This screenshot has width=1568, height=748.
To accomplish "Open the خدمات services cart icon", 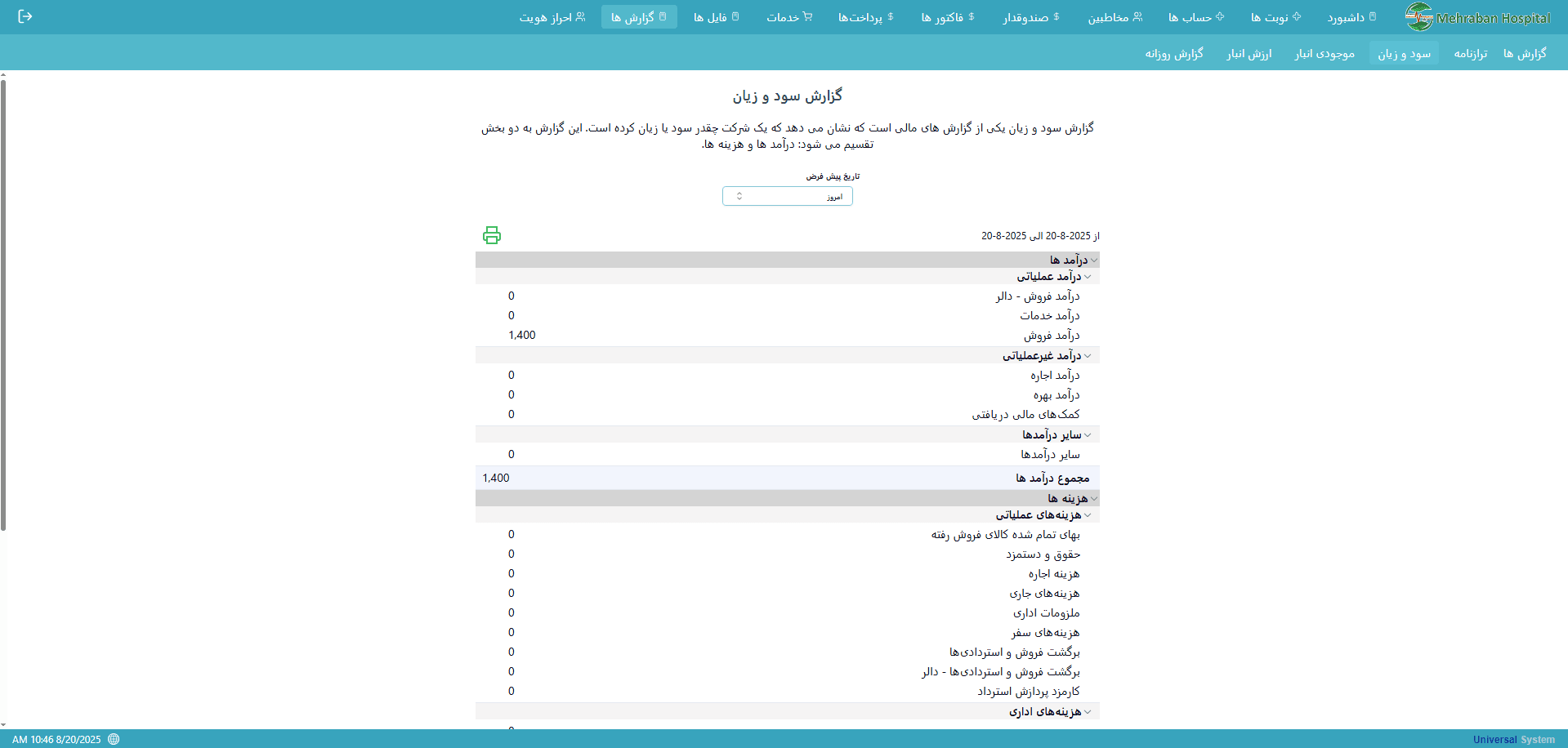I will 809,16.
